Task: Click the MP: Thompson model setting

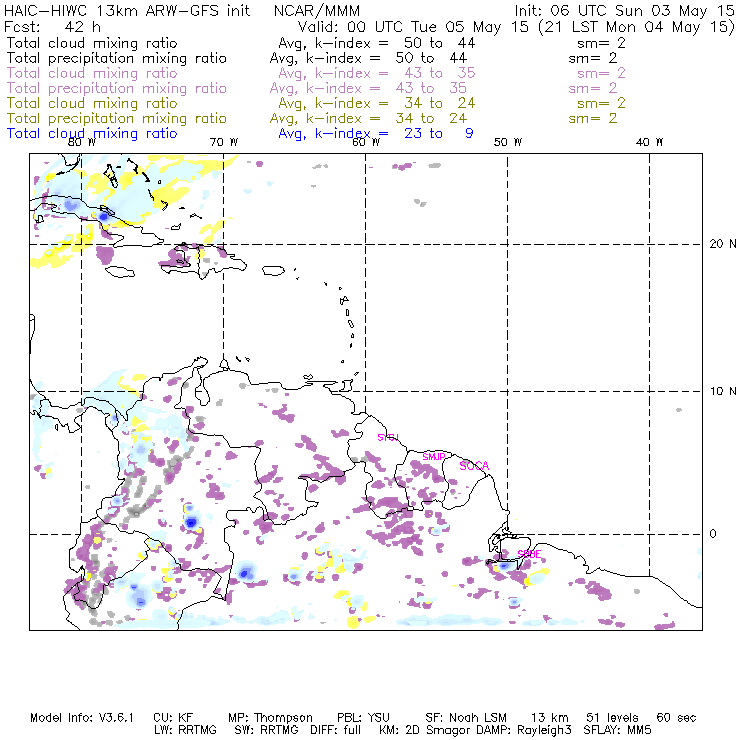Action: [x=270, y=718]
